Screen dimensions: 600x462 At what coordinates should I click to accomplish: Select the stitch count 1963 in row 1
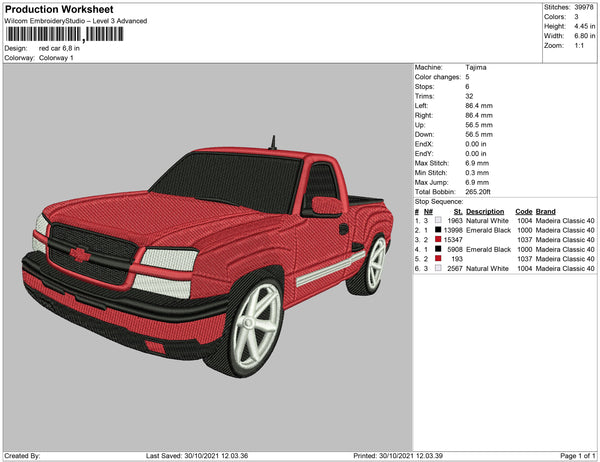(455, 221)
